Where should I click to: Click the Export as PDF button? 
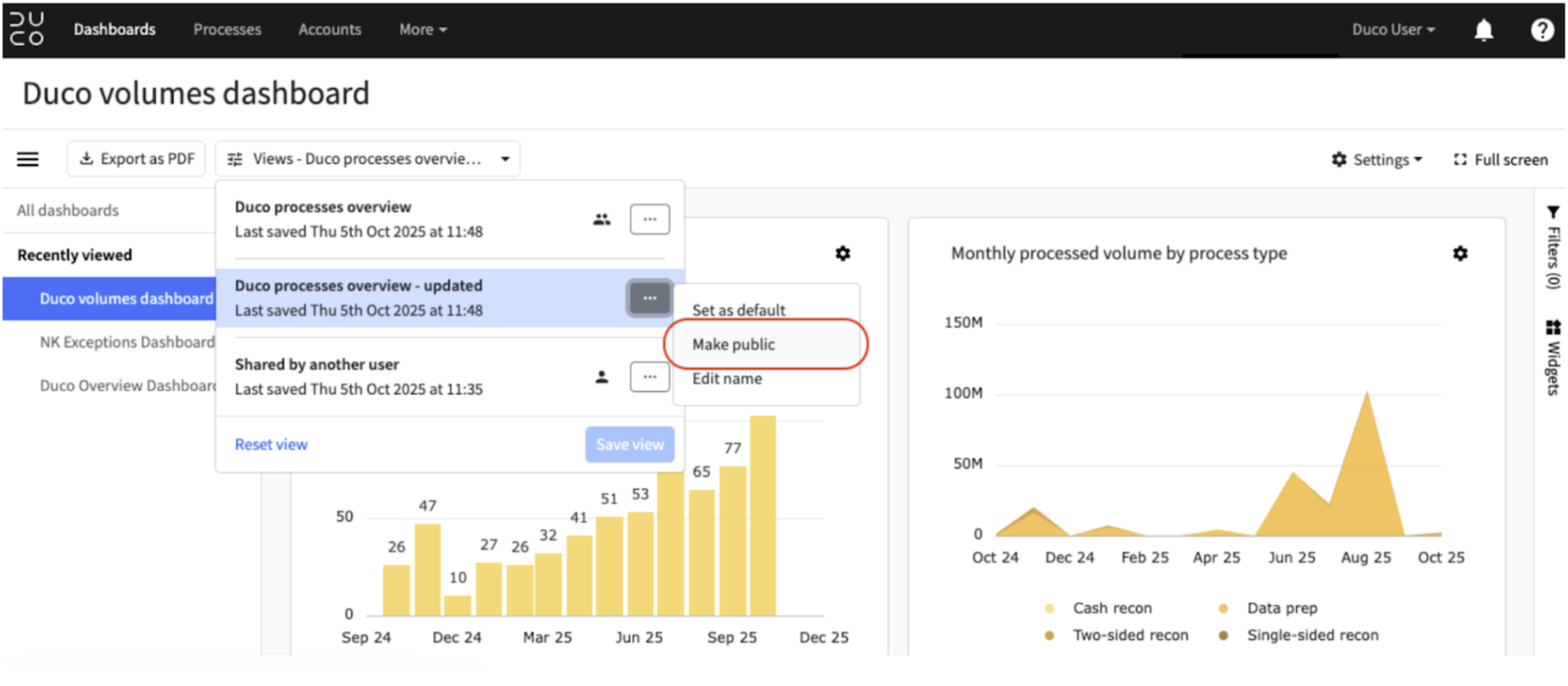[136, 159]
